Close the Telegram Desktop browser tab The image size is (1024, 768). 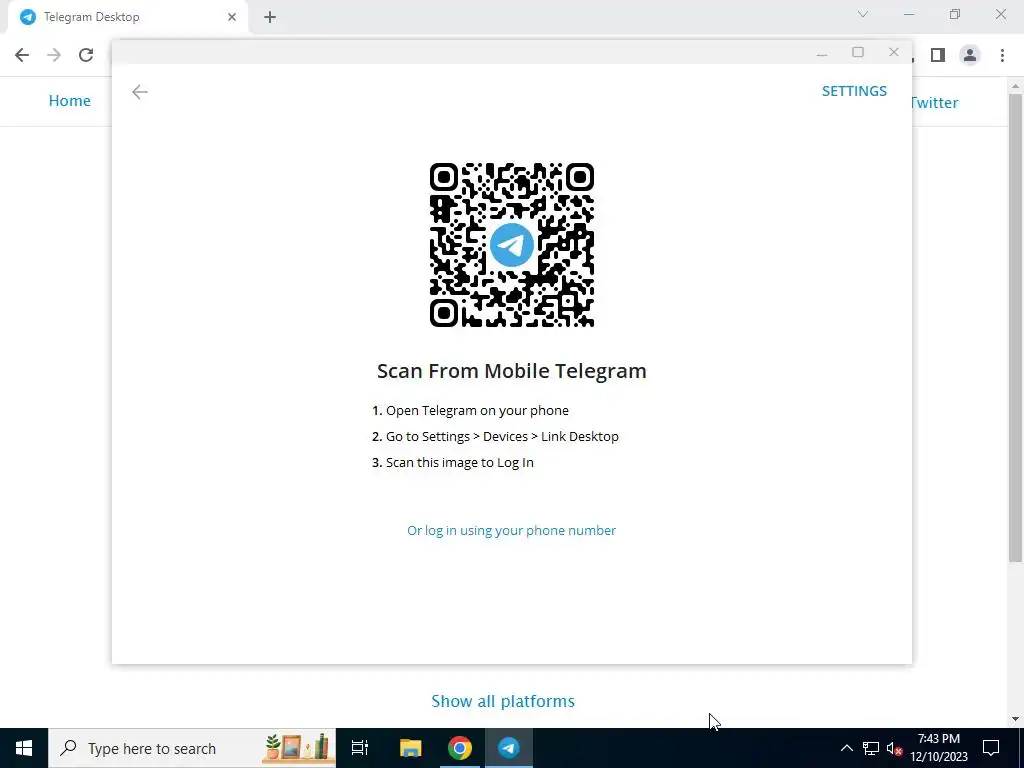pos(232,17)
